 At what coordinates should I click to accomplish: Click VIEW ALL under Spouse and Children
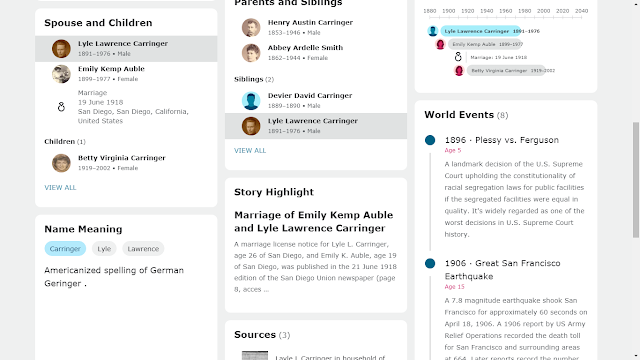tap(60, 188)
